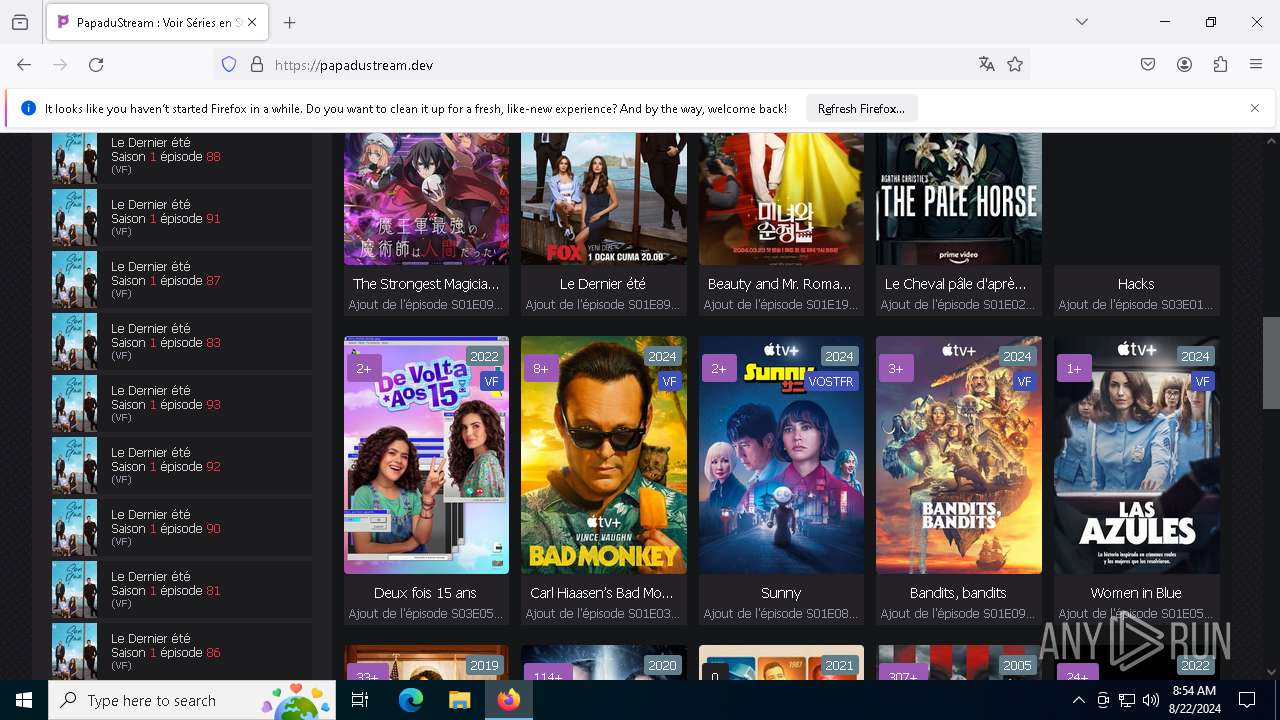Click Deux fois 15 ans title
1280x720 pixels.
click(426, 593)
